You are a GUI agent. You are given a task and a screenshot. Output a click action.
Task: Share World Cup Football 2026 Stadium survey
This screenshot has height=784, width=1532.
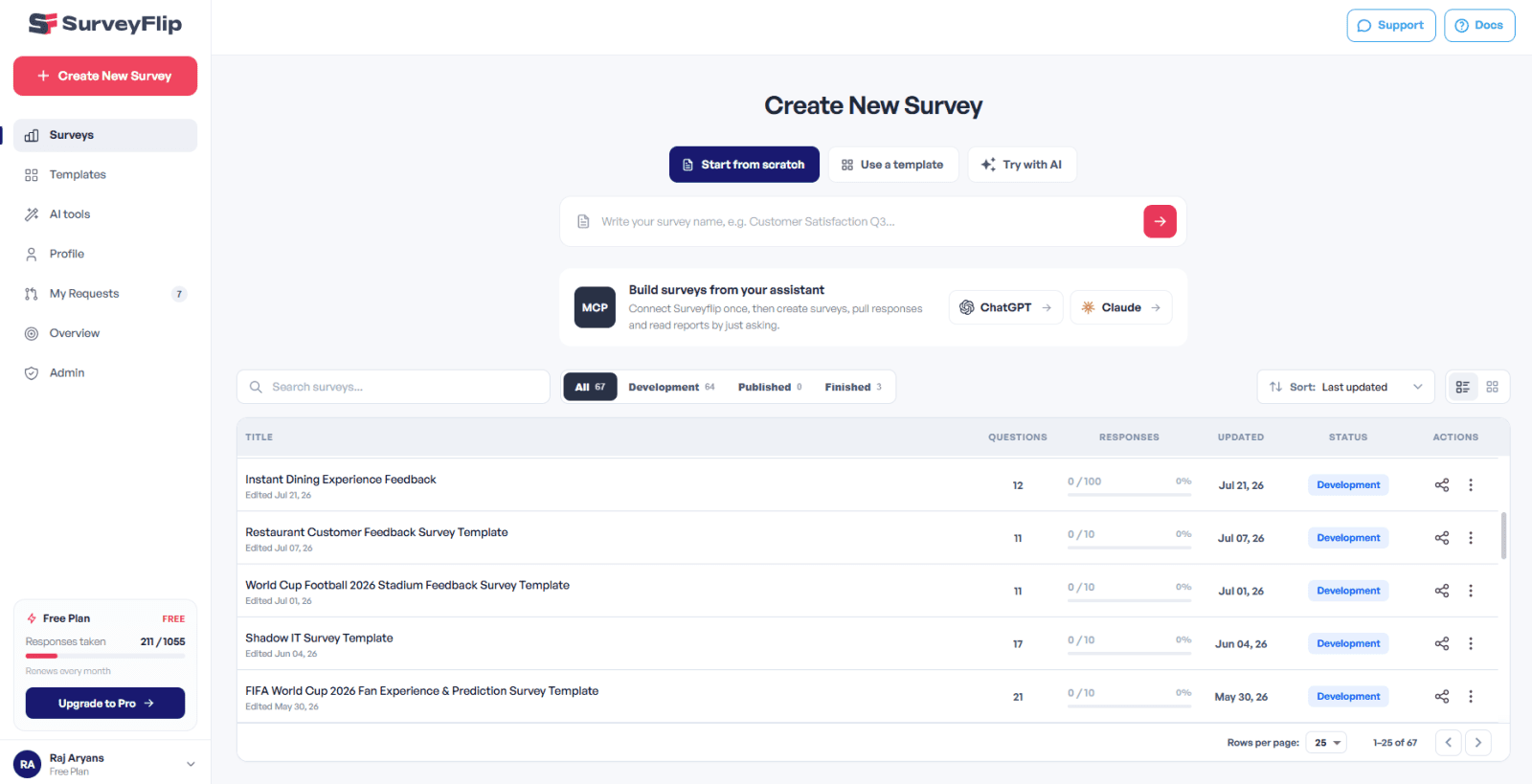pos(1442,591)
